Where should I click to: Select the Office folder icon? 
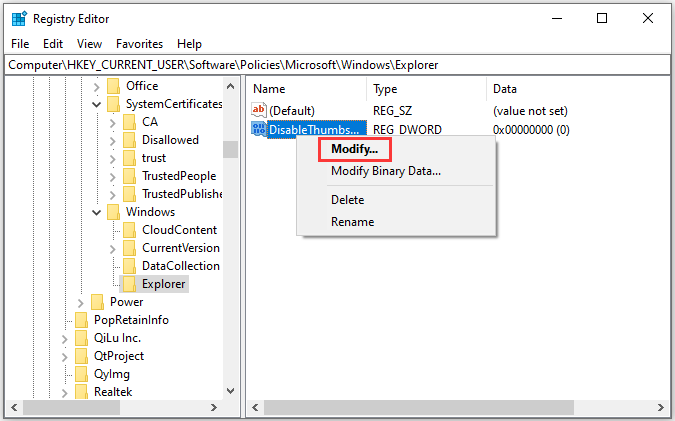[x=114, y=86]
